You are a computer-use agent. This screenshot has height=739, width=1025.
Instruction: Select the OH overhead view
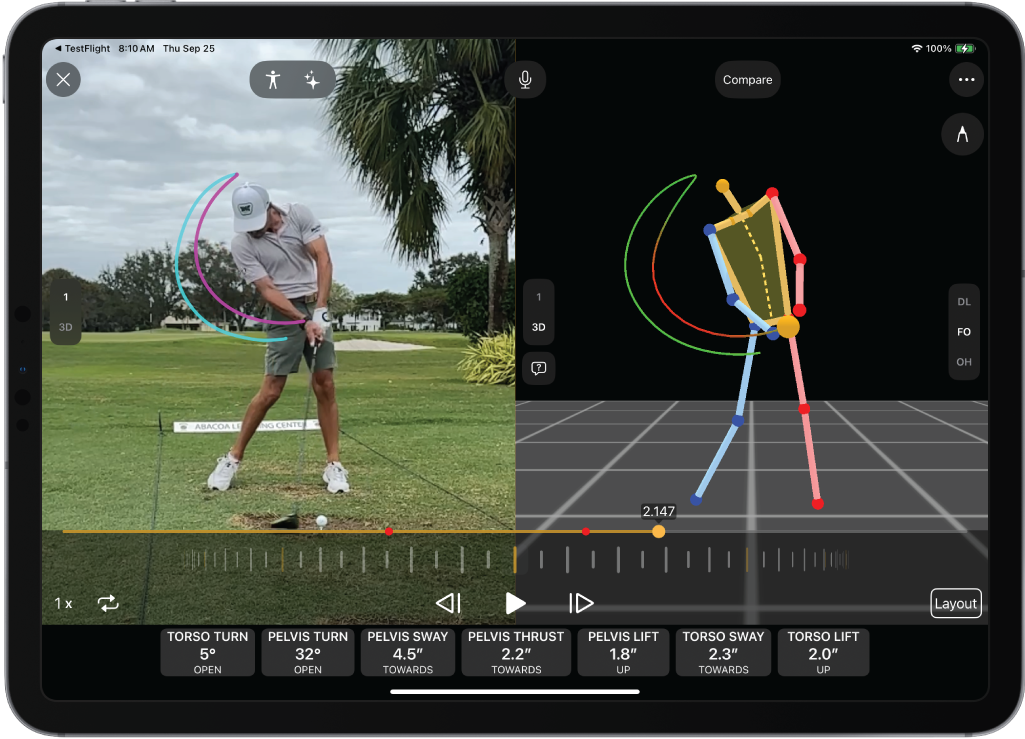[964, 362]
